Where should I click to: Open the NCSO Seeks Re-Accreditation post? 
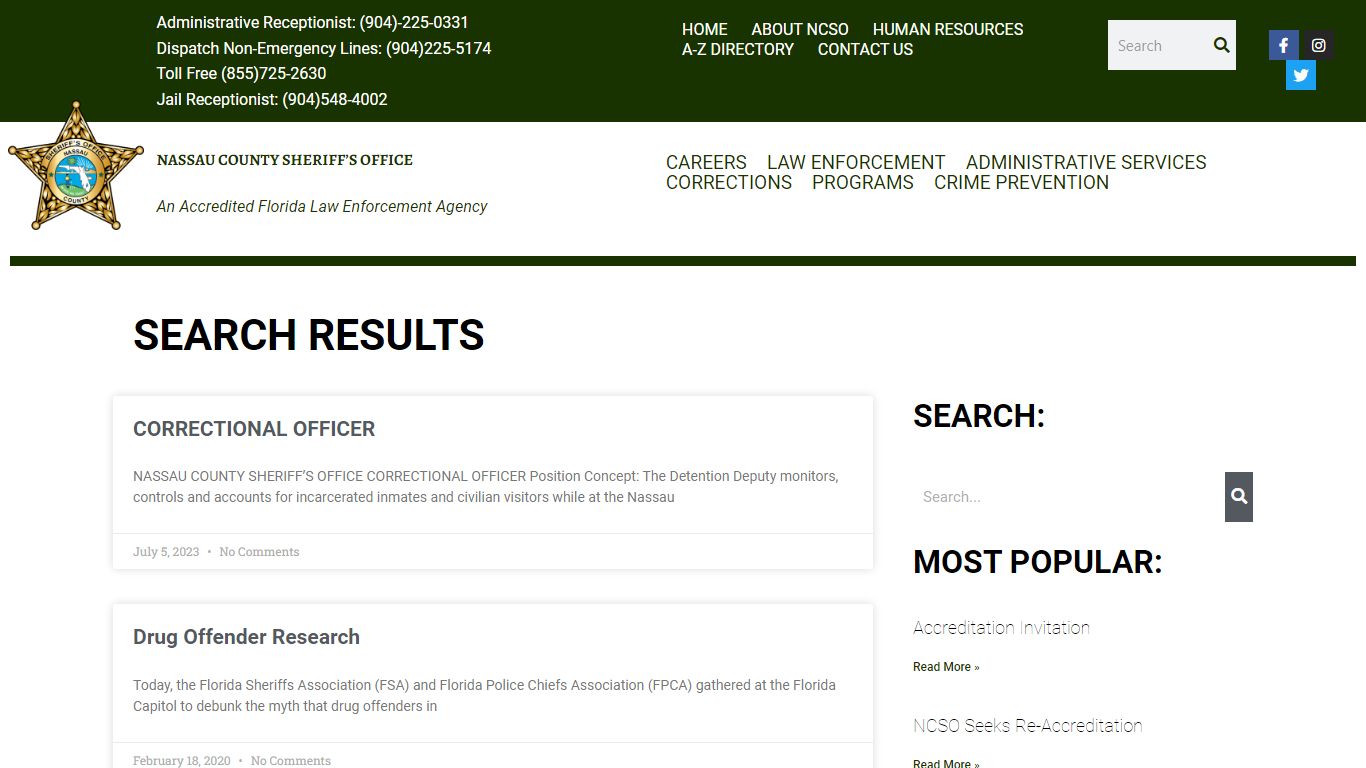tap(1027, 726)
